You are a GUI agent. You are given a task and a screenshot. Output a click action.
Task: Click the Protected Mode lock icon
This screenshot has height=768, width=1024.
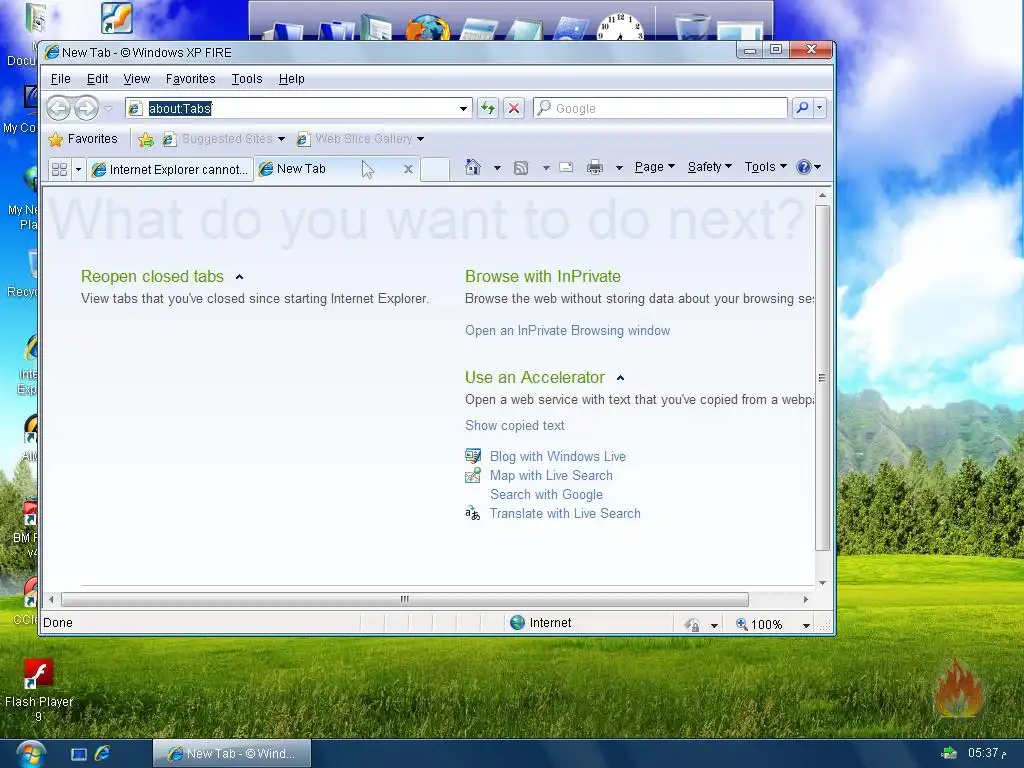click(693, 624)
